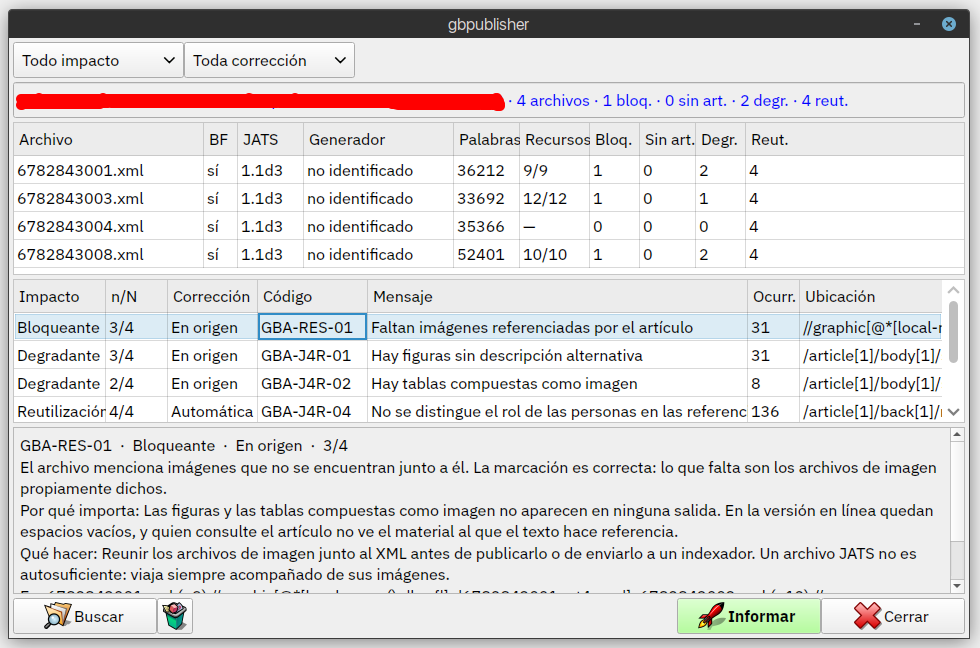The width and height of the screenshot is (980, 648).
Task: Select issue row GBA-J4R-02
Action: click(478, 383)
